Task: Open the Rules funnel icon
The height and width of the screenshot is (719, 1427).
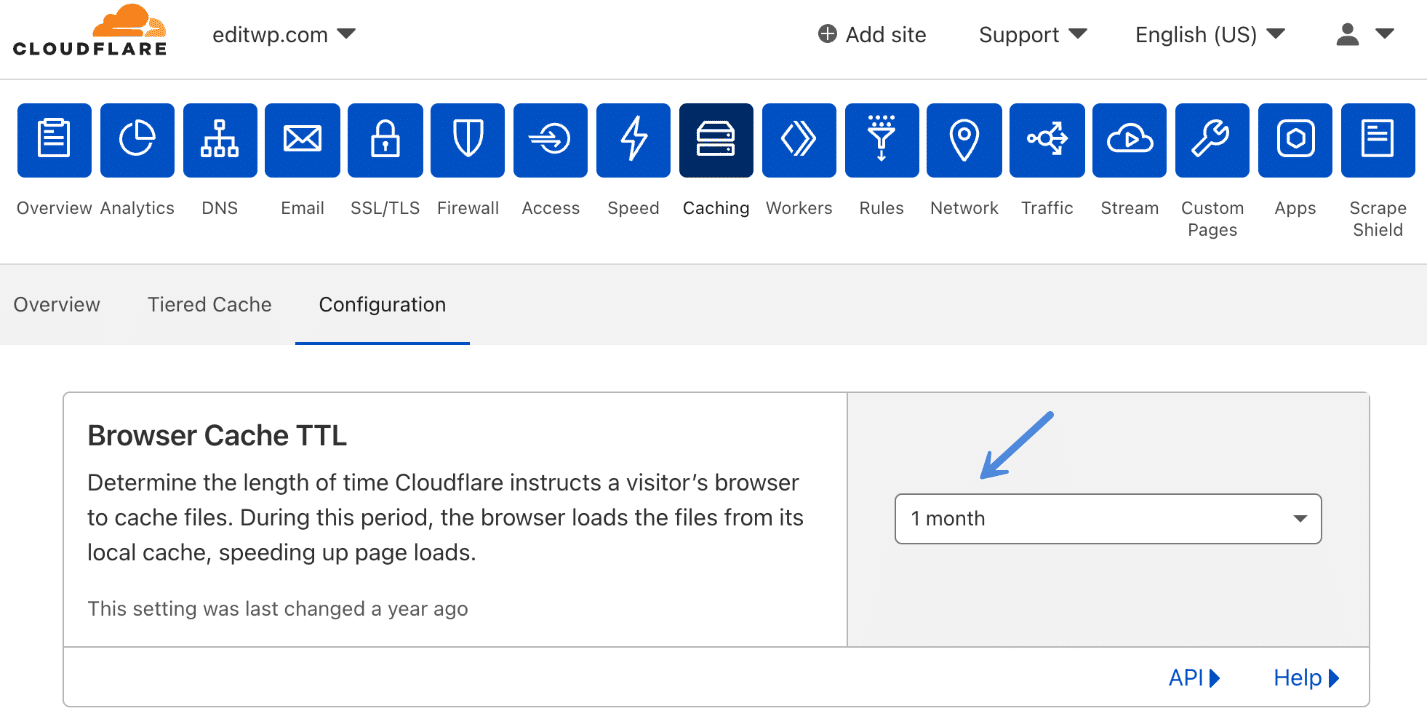Action: (x=881, y=141)
